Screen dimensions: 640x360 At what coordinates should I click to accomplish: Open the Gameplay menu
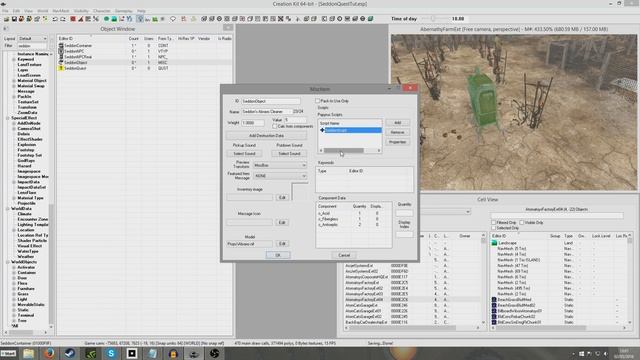click(x=123, y=11)
